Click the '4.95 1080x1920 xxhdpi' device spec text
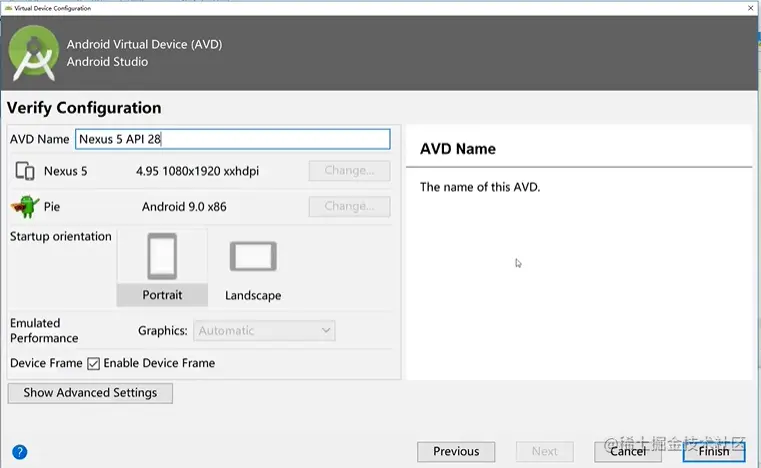761x468 pixels. (197, 171)
